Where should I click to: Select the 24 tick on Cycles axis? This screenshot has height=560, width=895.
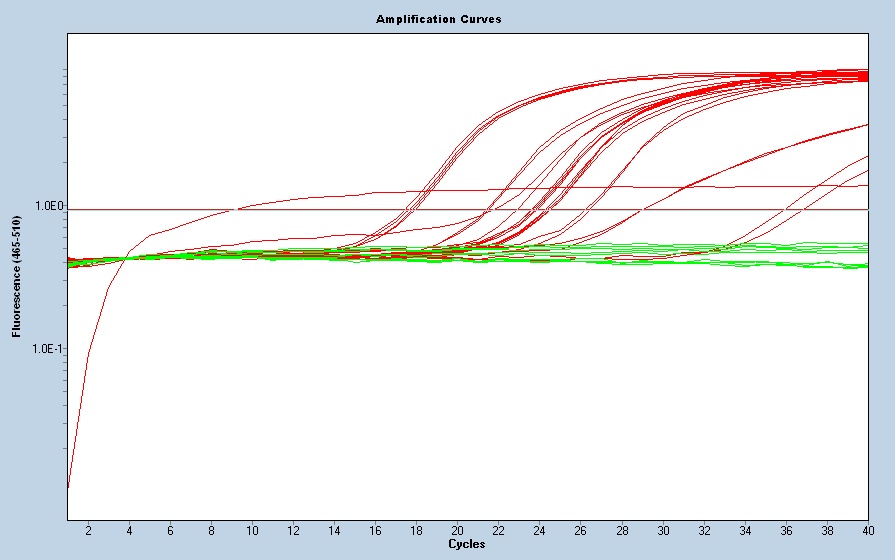(539, 530)
